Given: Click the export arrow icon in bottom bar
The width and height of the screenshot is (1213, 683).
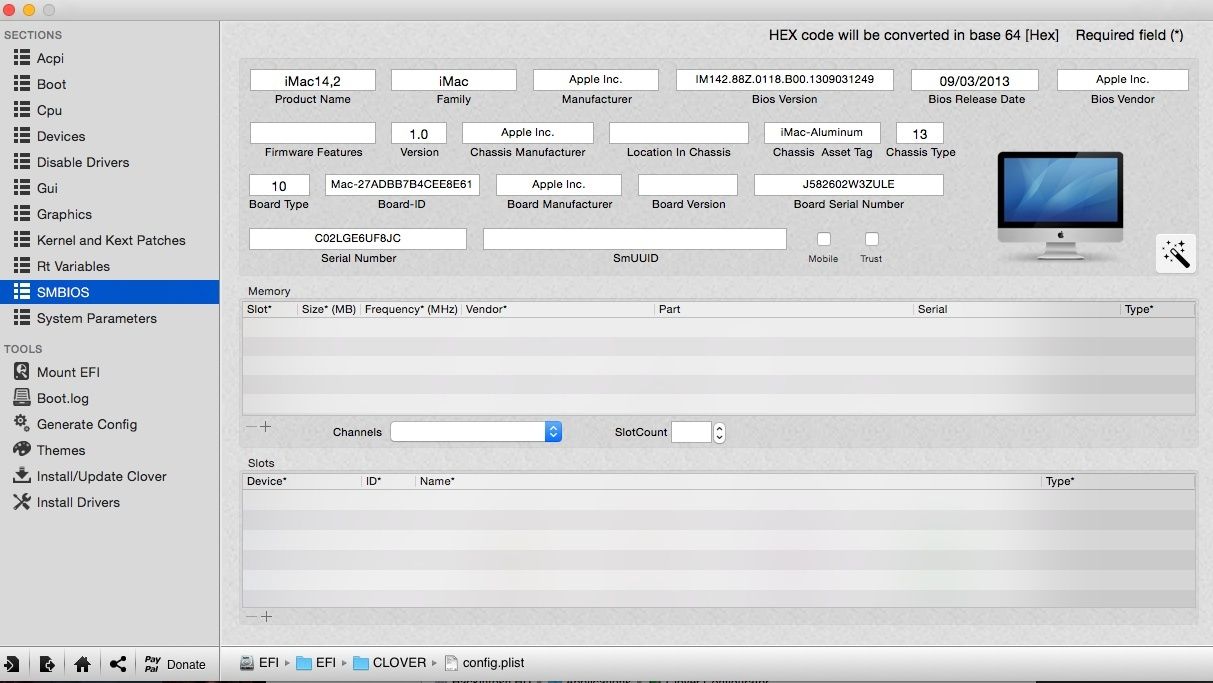Looking at the screenshot, I should coord(47,664).
